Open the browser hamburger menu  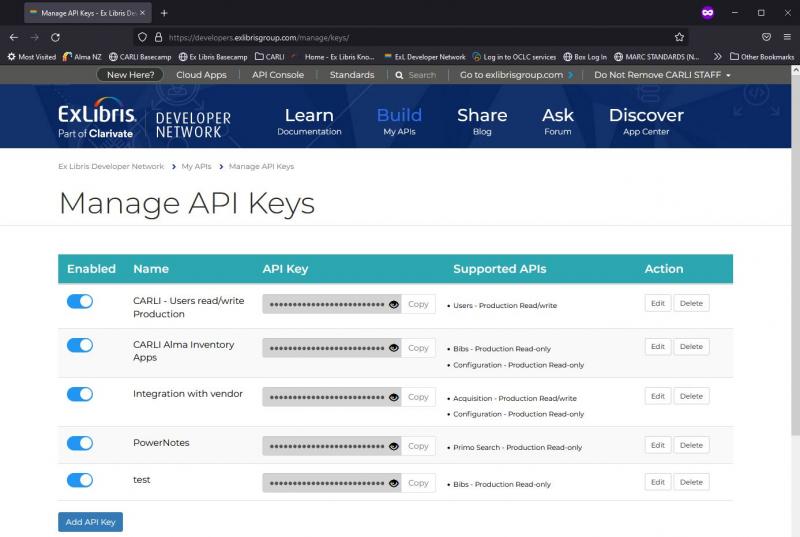[x=787, y=37]
